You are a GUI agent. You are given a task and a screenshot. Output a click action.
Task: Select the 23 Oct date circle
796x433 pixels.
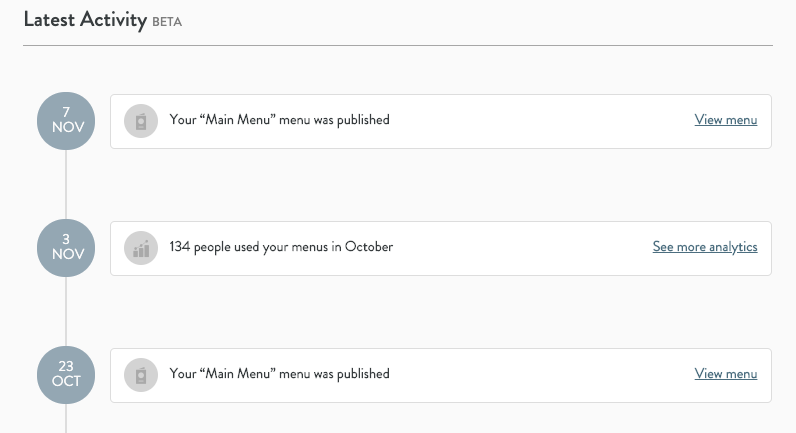[66, 375]
